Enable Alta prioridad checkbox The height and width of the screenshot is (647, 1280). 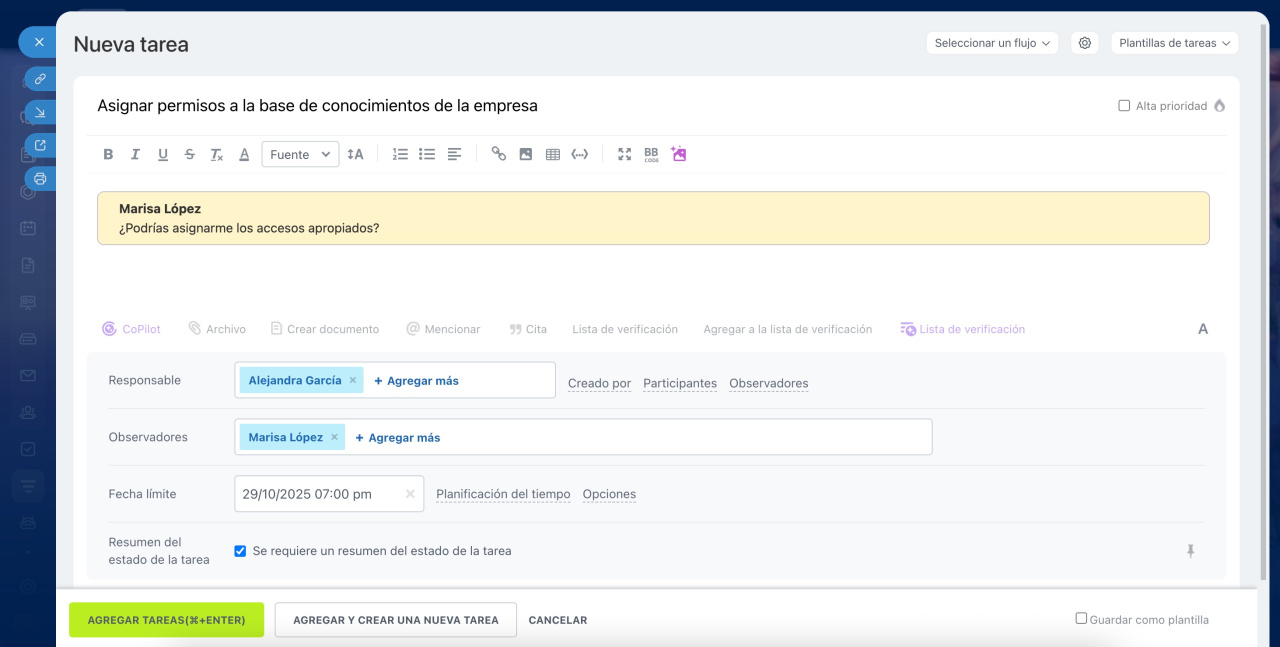click(x=1124, y=106)
